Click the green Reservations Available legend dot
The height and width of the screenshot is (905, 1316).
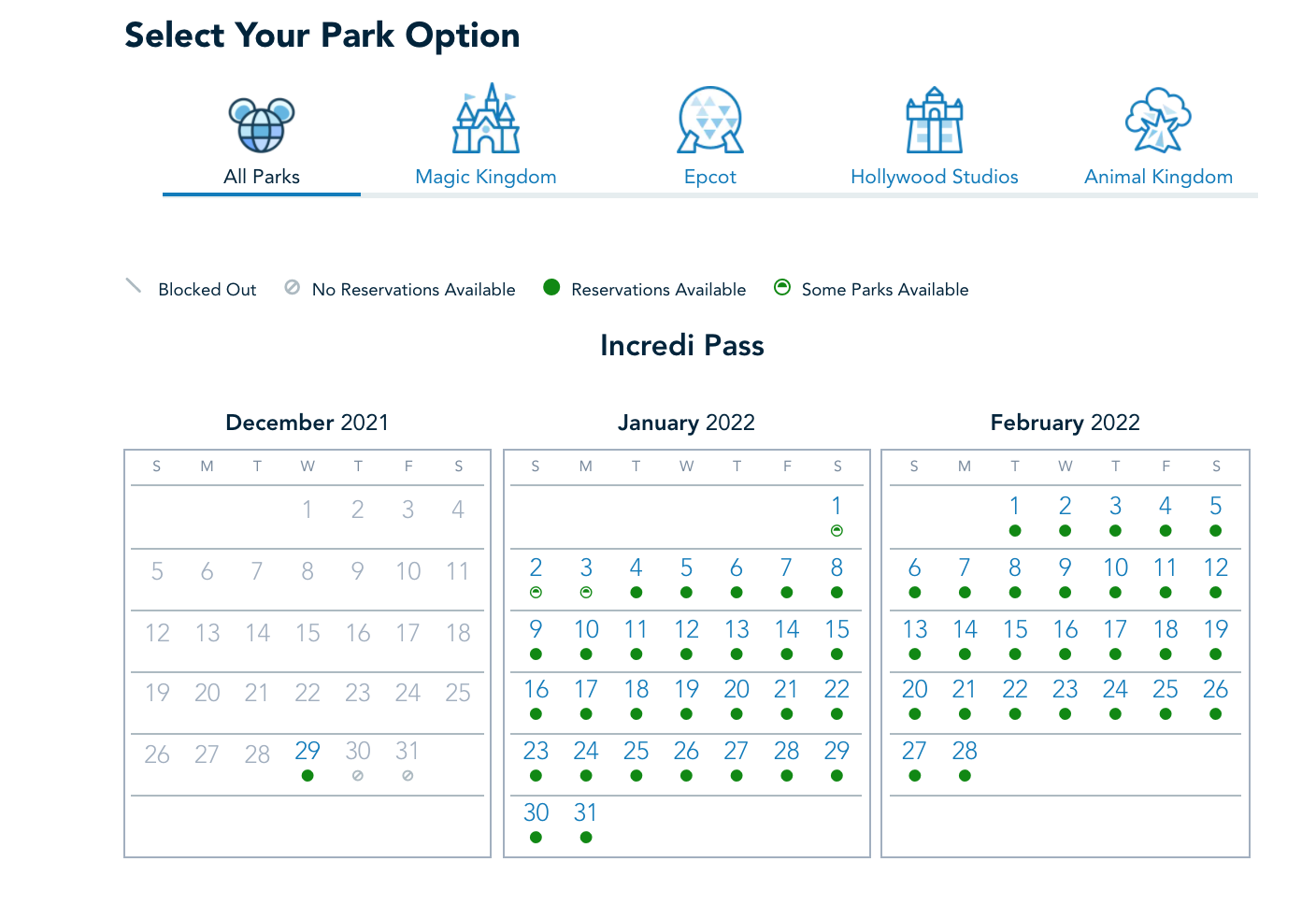click(x=551, y=287)
